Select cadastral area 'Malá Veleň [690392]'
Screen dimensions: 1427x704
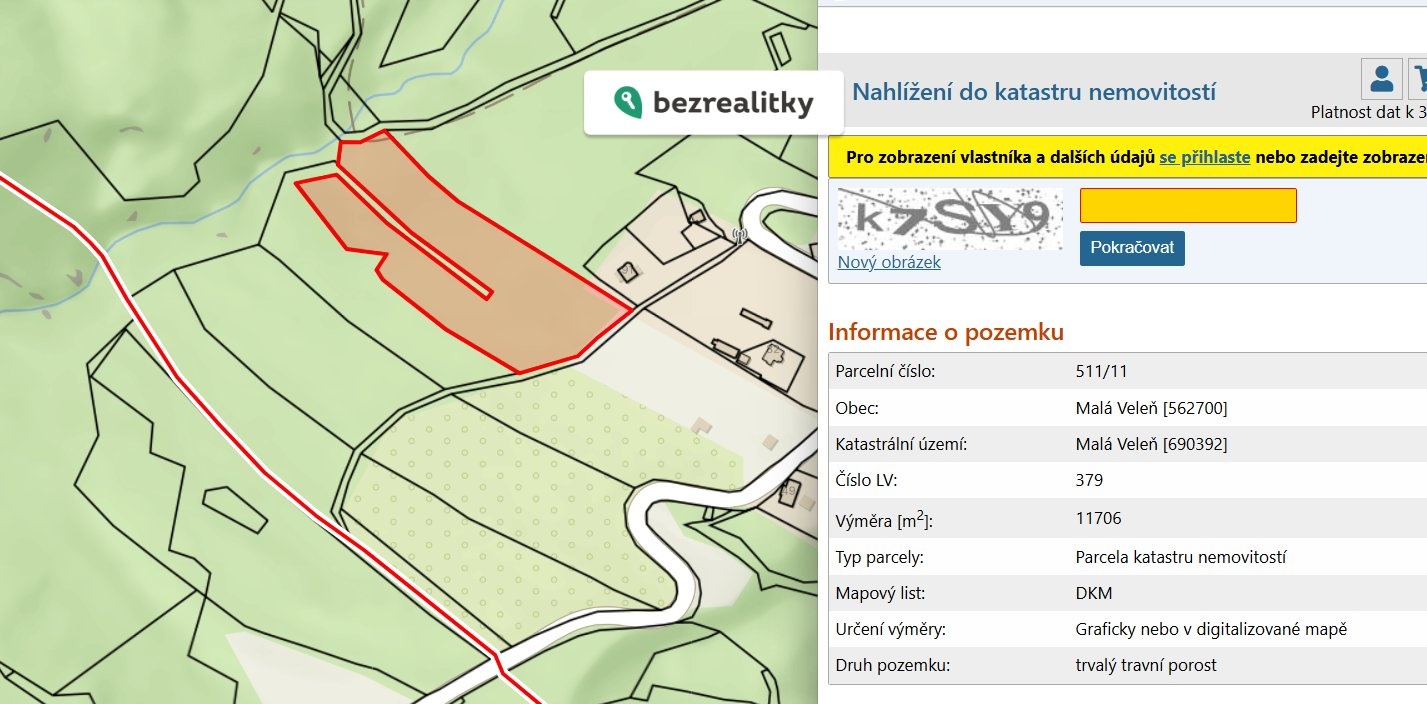(1151, 444)
